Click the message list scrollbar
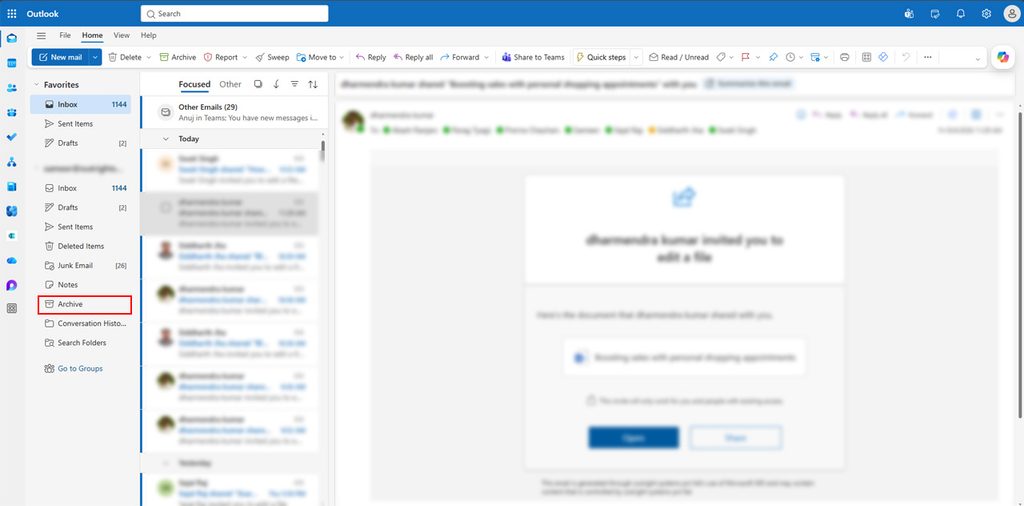The image size is (1024, 506). (x=323, y=151)
